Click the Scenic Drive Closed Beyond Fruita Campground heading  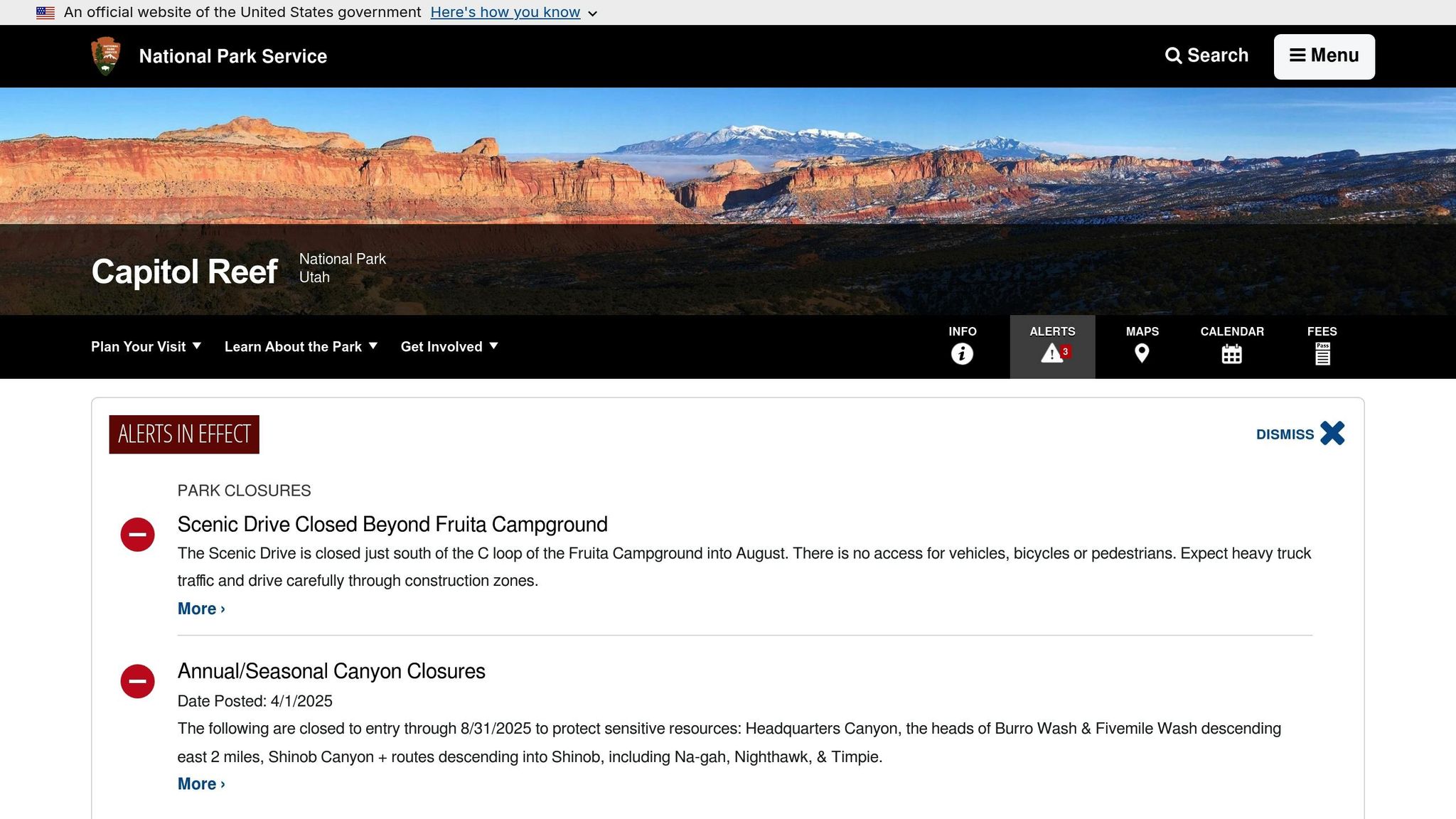click(392, 524)
